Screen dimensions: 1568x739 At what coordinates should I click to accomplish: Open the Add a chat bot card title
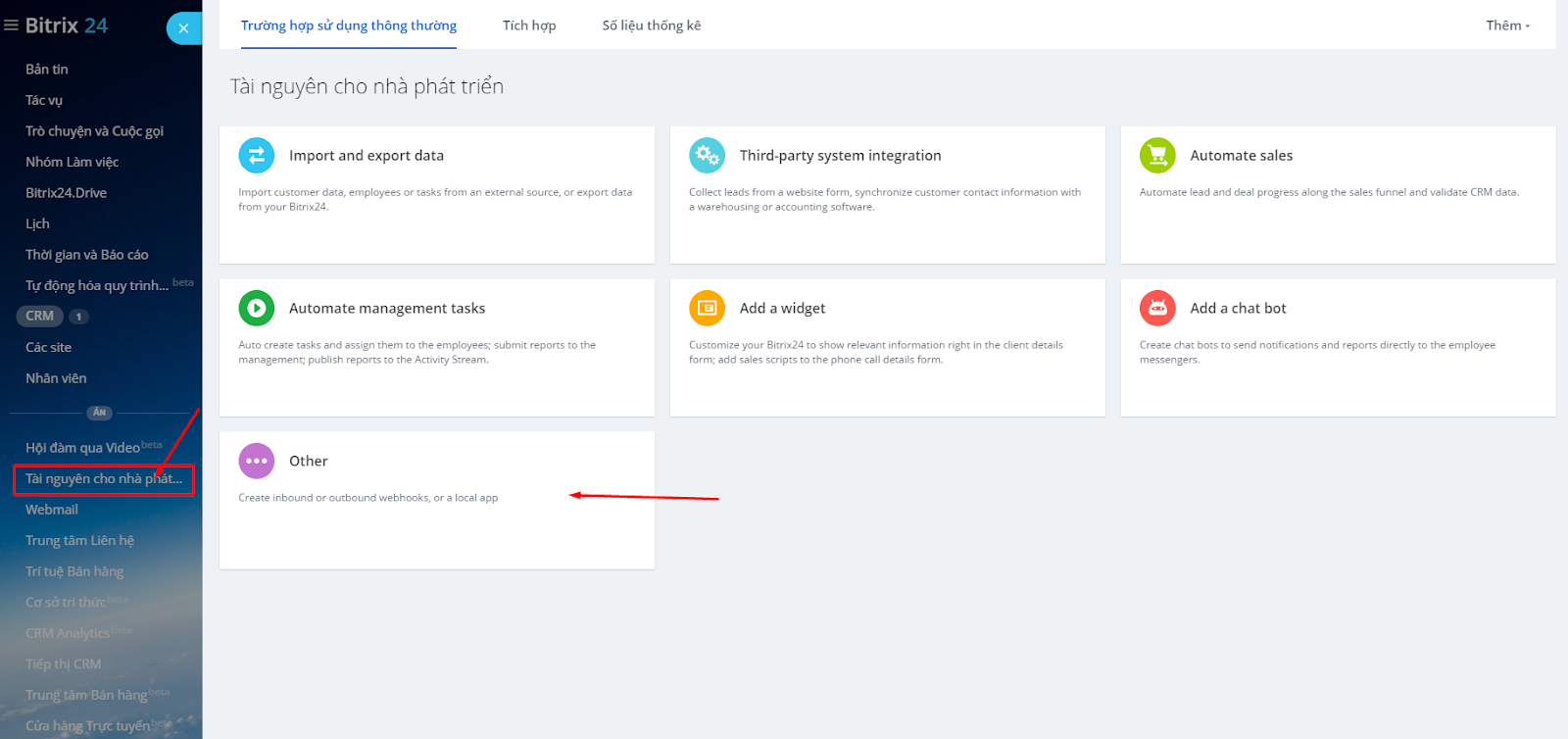pos(1238,309)
